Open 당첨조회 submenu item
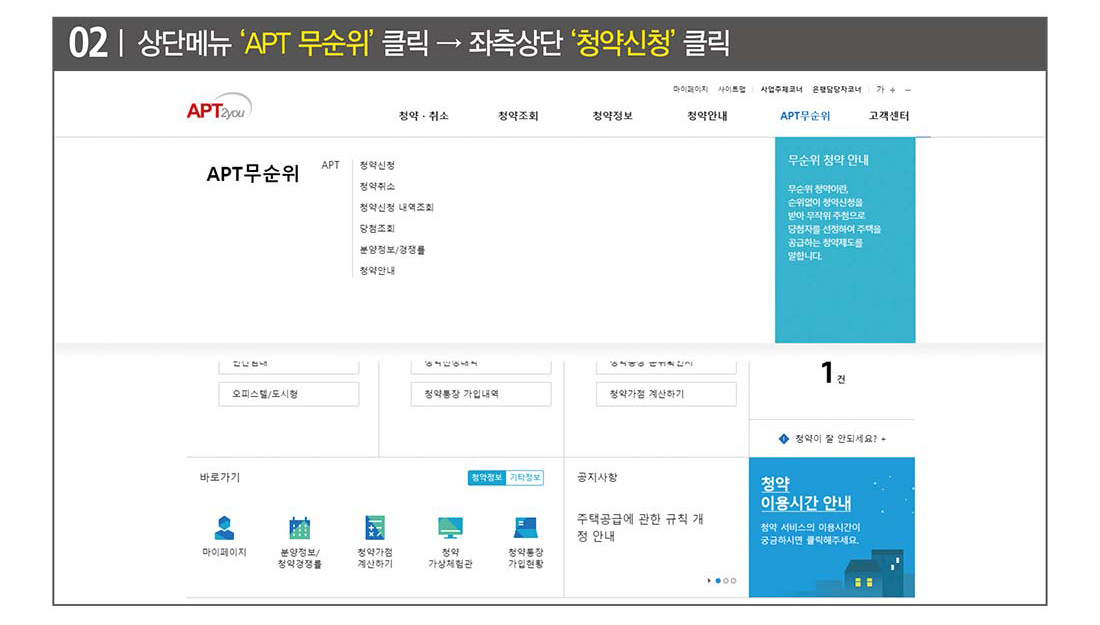This screenshot has height=625, width=1100. tap(377, 229)
